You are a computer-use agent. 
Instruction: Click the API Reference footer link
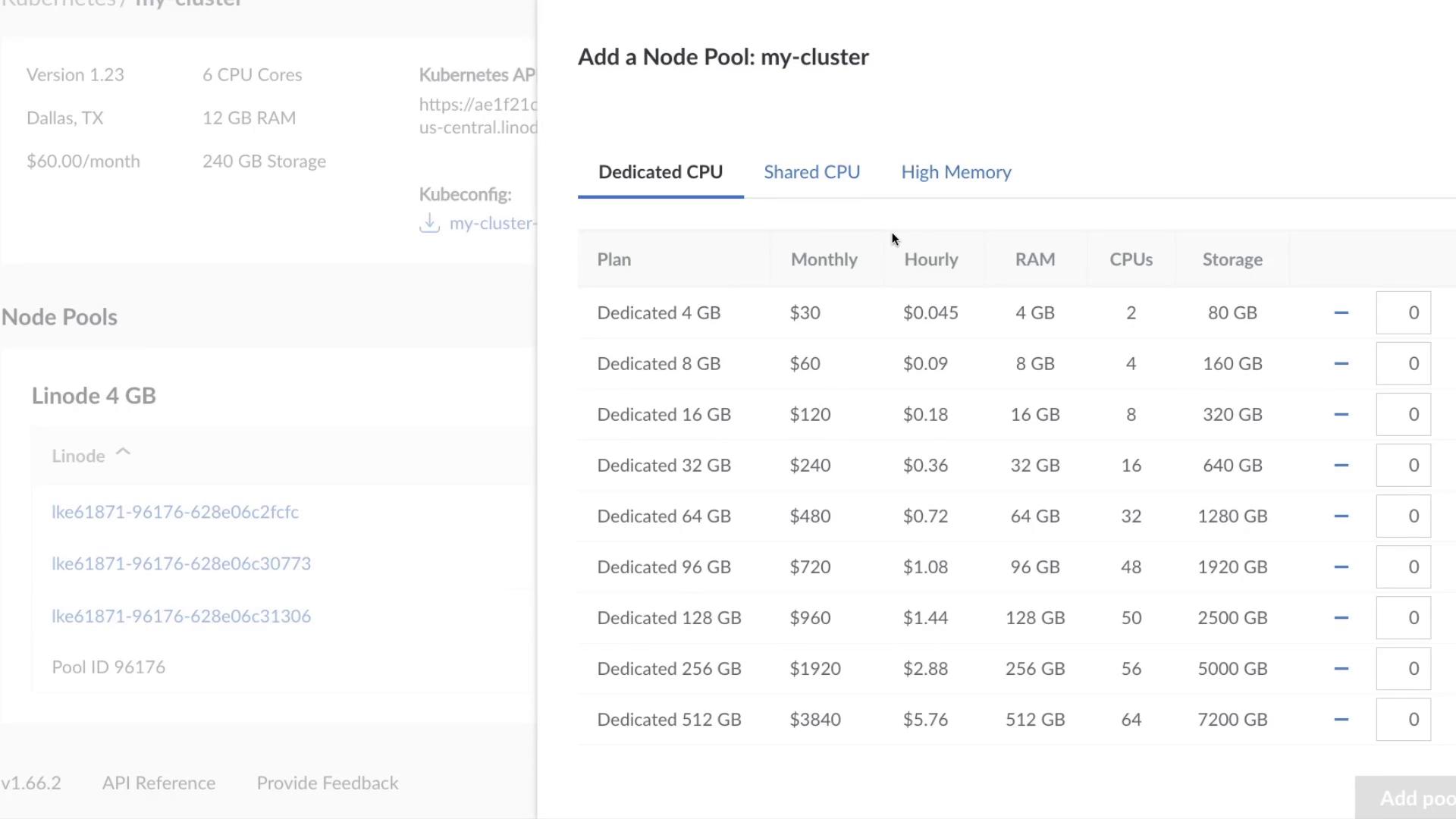pyautogui.click(x=158, y=783)
